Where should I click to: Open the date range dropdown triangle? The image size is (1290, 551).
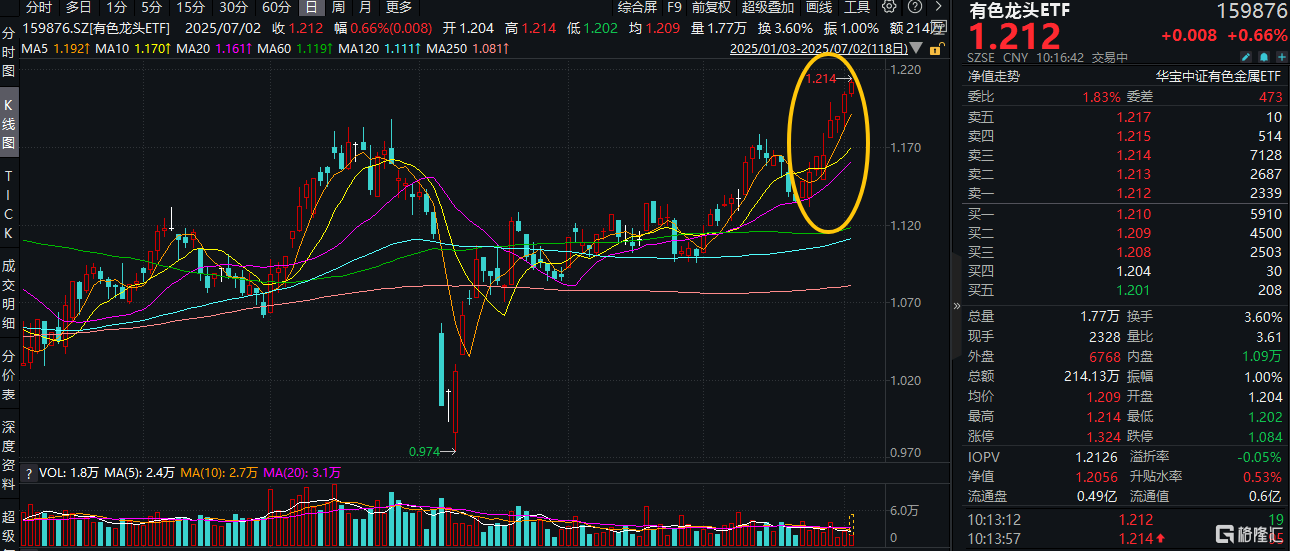pyautogui.click(x=918, y=47)
